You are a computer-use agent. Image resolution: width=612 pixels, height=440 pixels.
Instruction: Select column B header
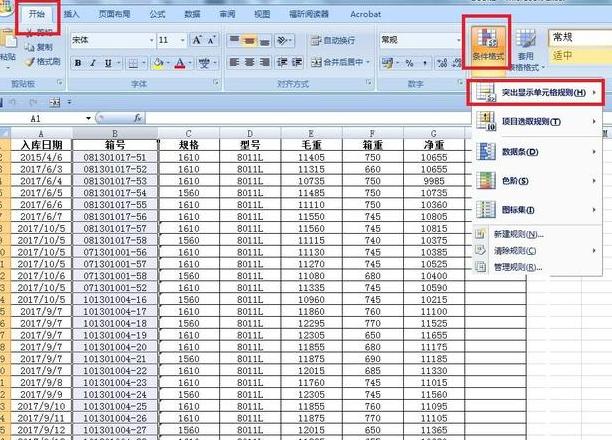115,133
